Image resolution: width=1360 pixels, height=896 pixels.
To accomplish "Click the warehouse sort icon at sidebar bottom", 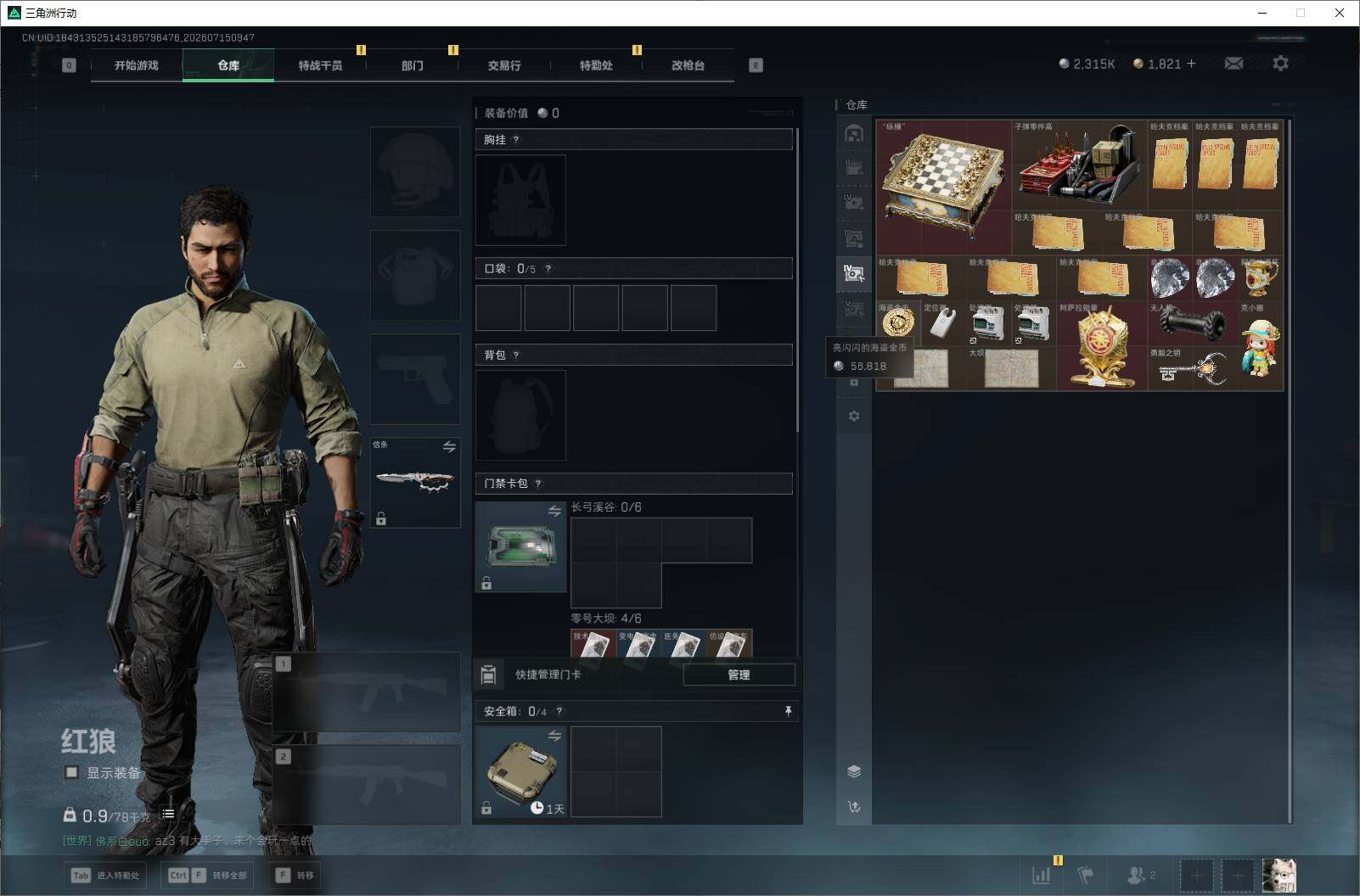I will click(854, 807).
